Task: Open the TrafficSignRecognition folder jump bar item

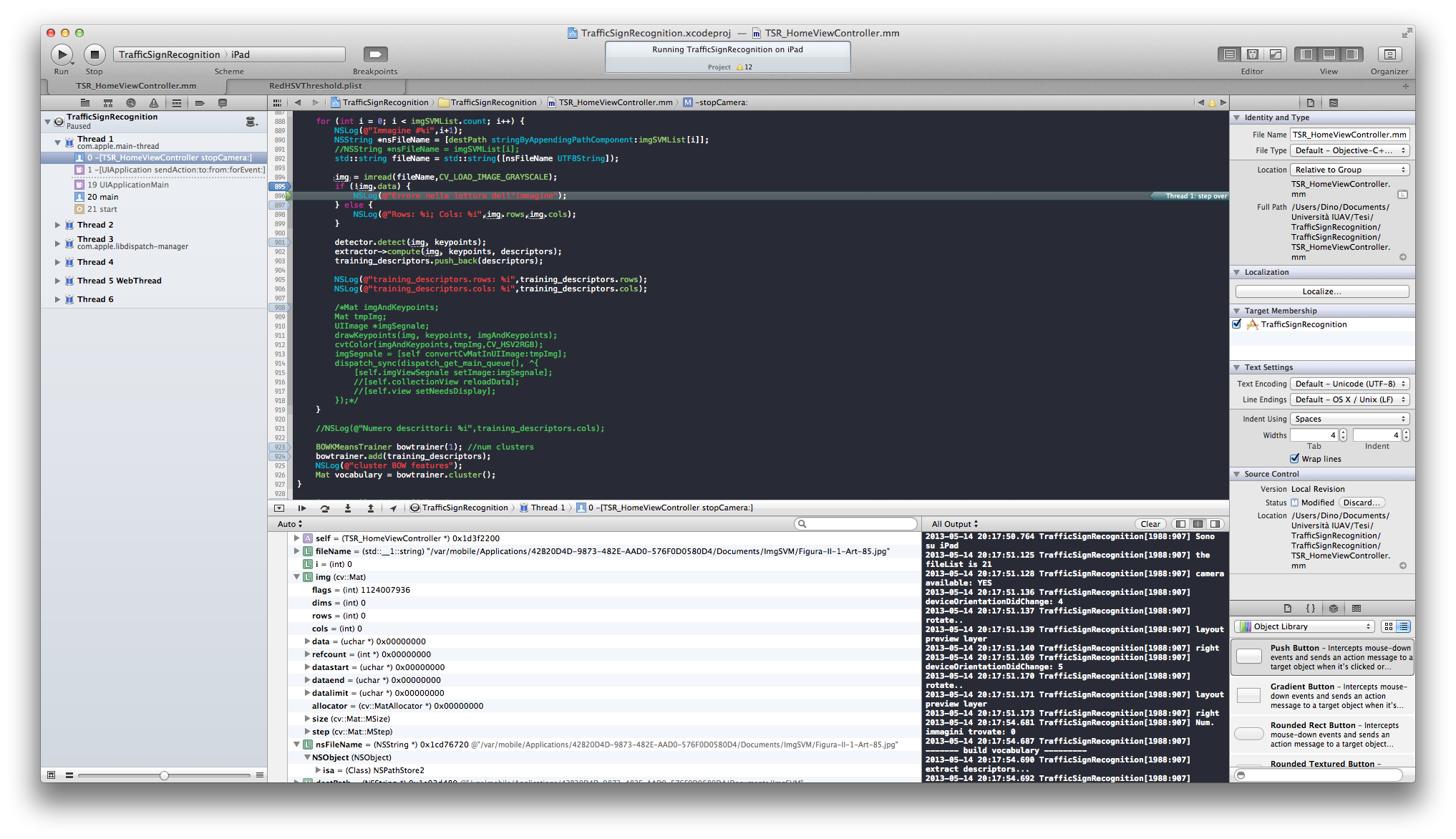Action: pos(487,102)
